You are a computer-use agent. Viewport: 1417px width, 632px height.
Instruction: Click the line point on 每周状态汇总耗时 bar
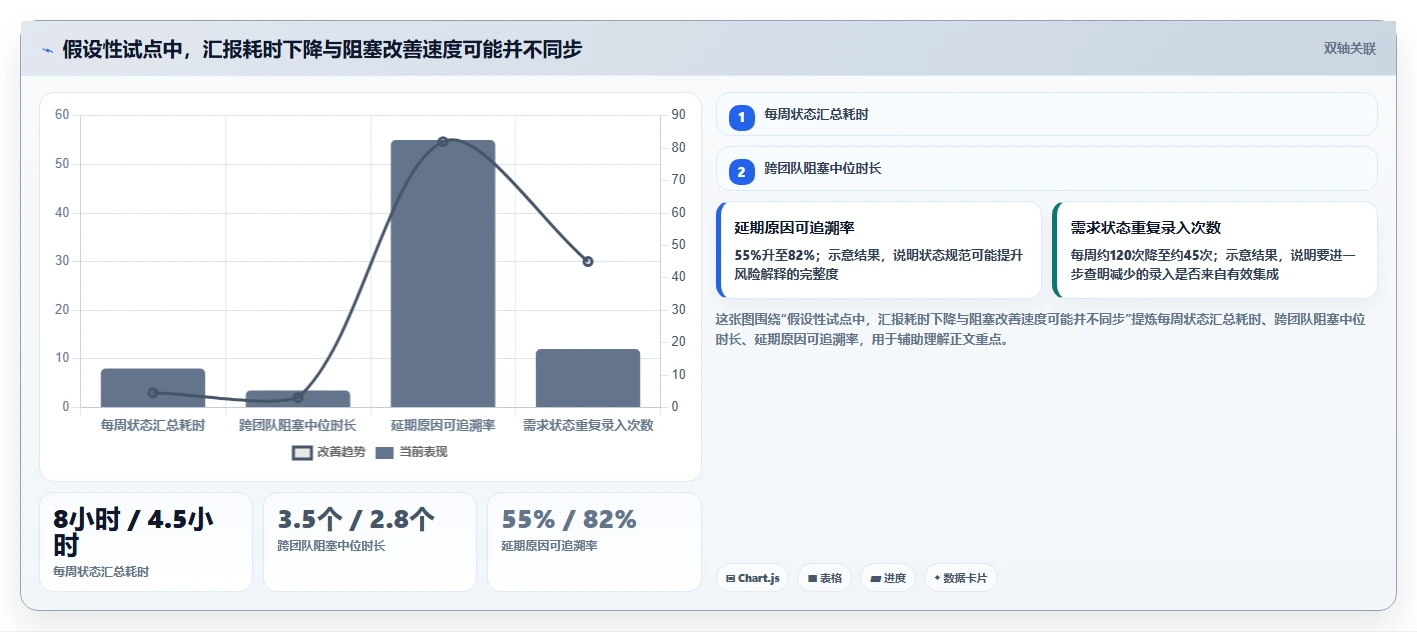point(153,393)
